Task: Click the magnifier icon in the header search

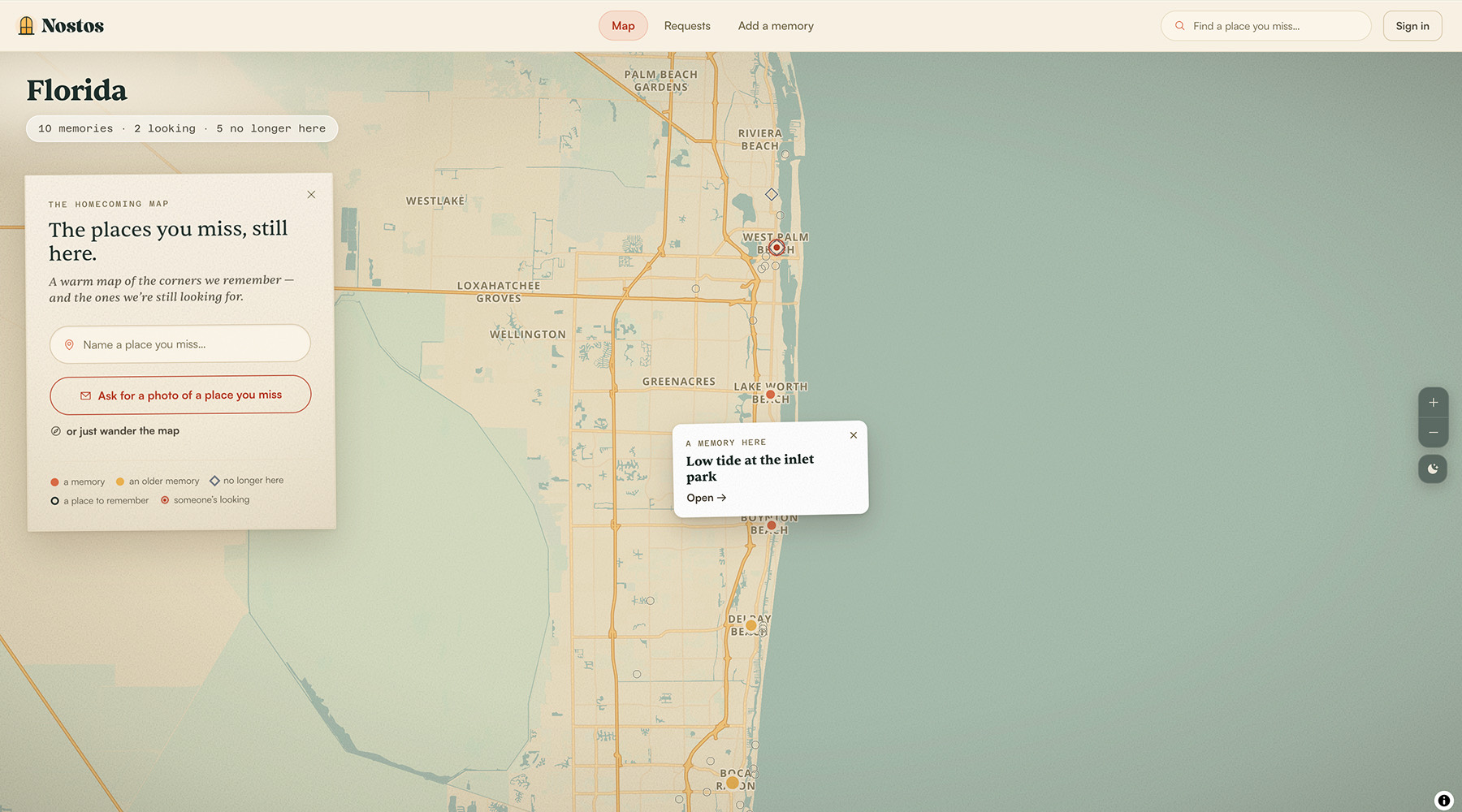Action: click(1179, 26)
